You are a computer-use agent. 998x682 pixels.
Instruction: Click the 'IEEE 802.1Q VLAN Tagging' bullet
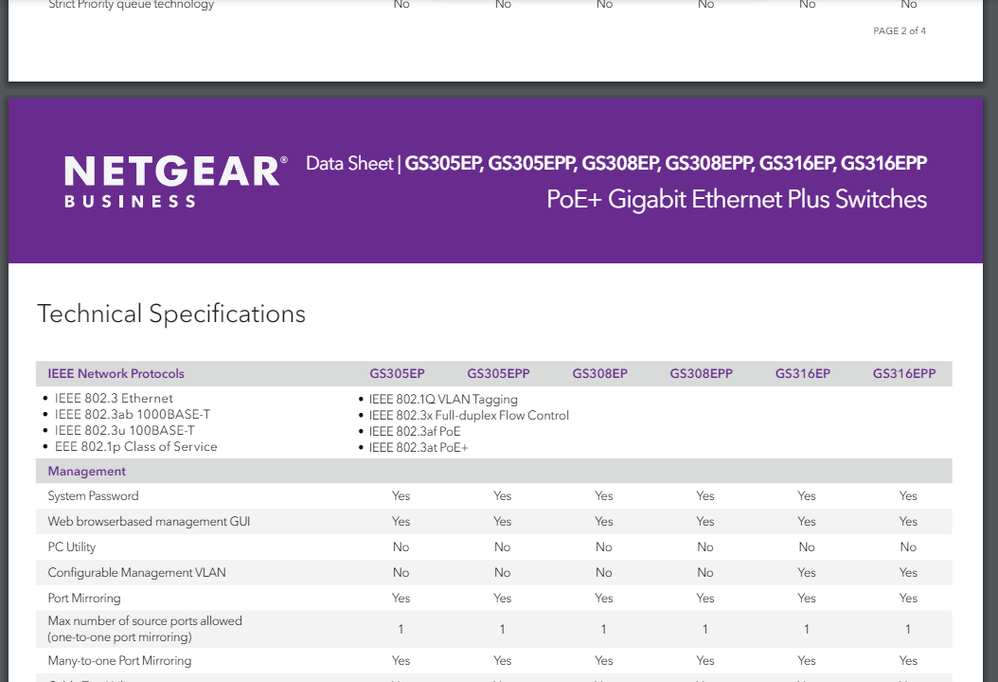[x=443, y=400]
